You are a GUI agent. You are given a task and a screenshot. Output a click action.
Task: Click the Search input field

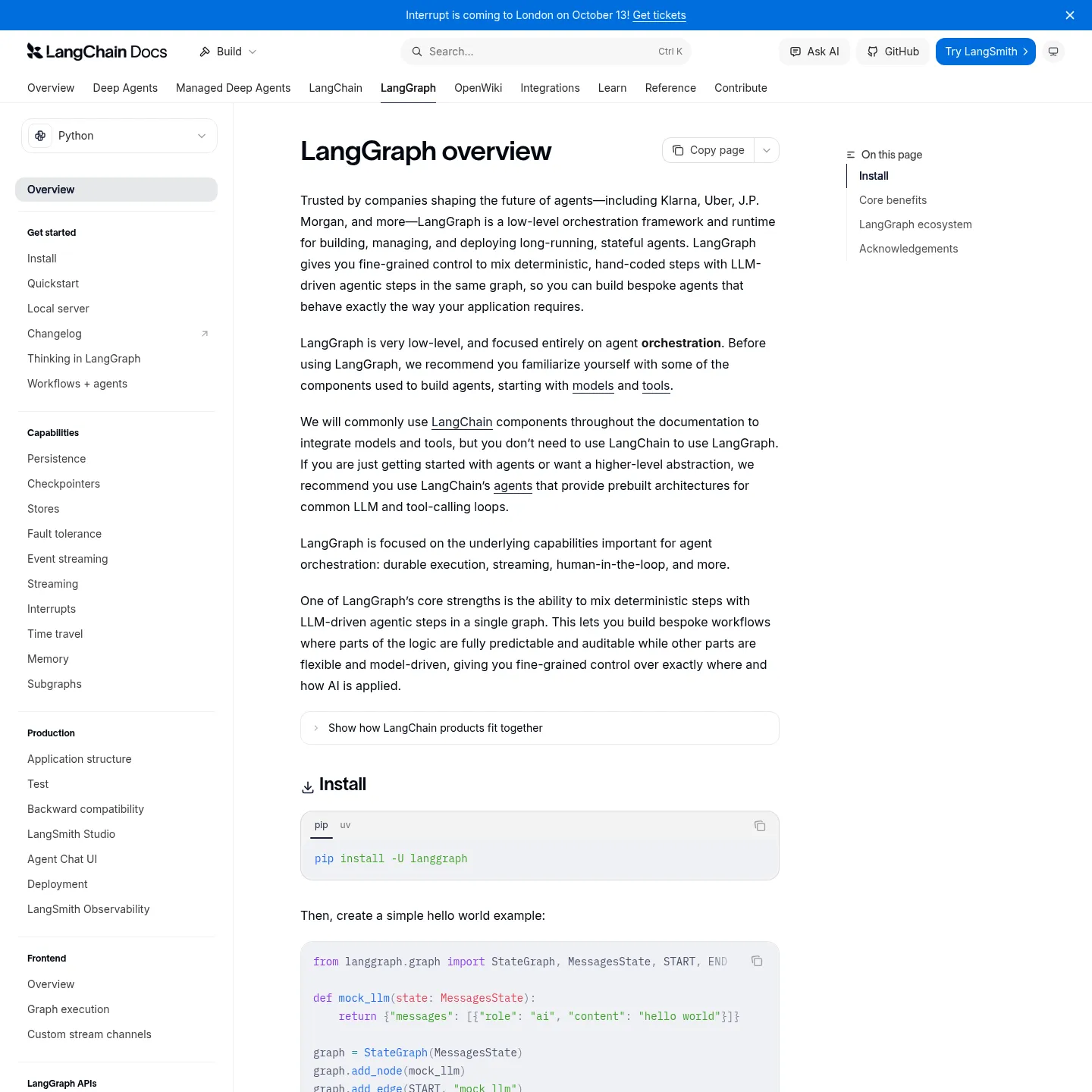[x=545, y=52]
